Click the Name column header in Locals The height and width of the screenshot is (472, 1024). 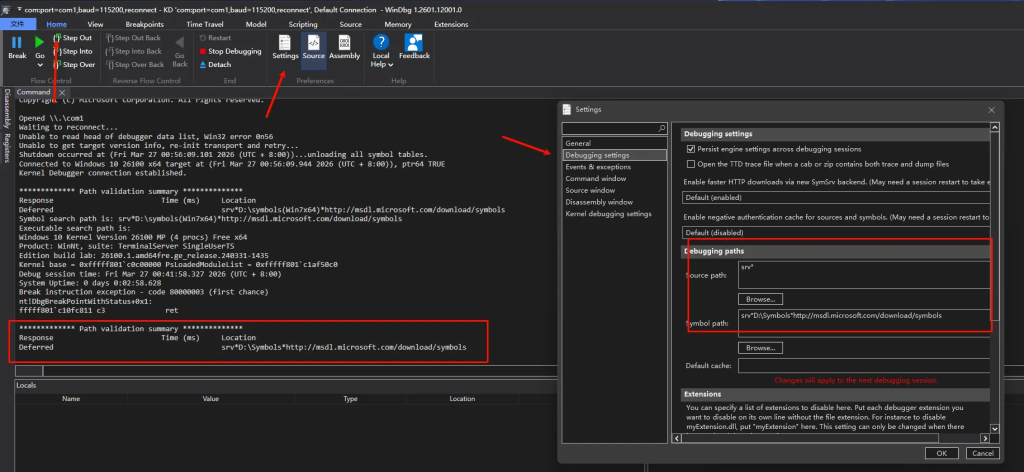pos(71,399)
